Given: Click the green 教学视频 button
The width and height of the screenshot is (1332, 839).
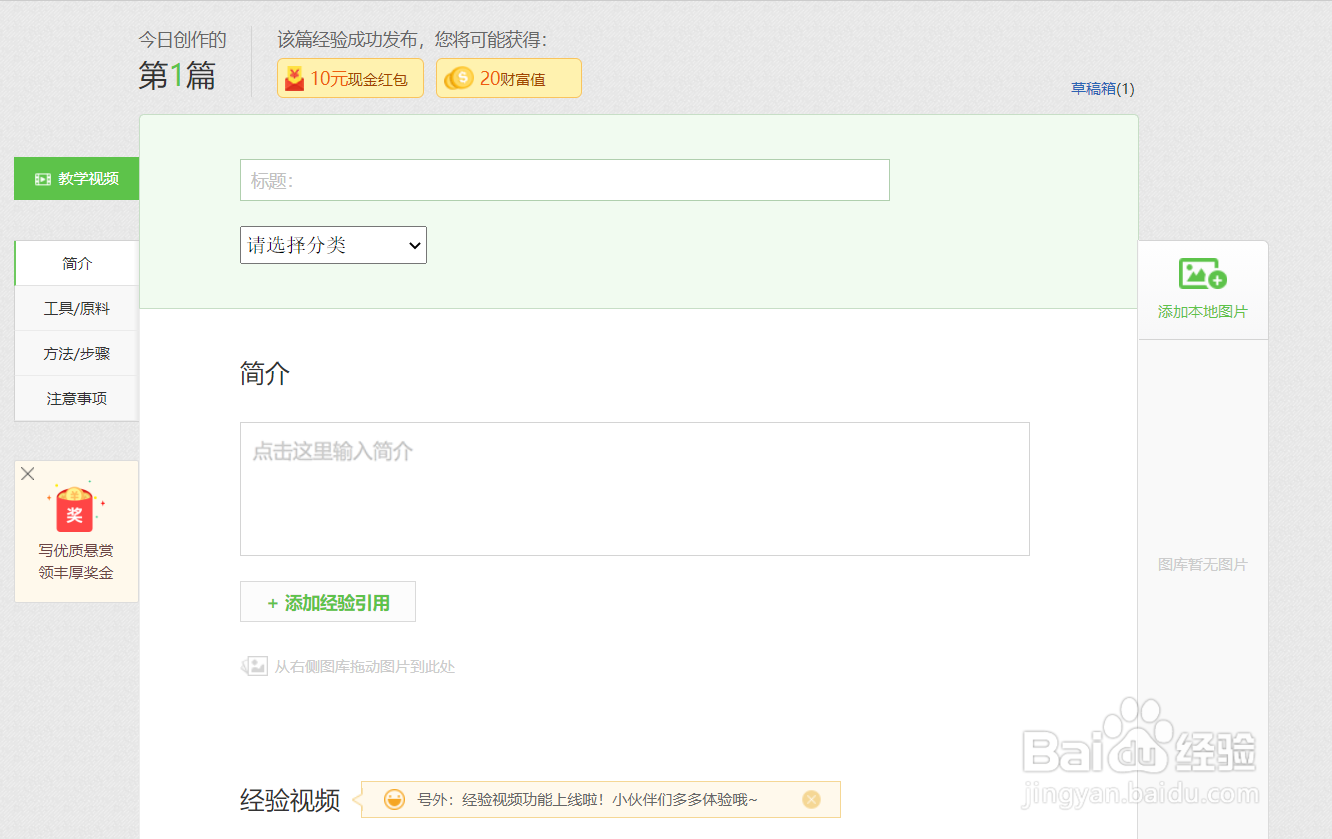Looking at the screenshot, I should [x=76, y=178].
